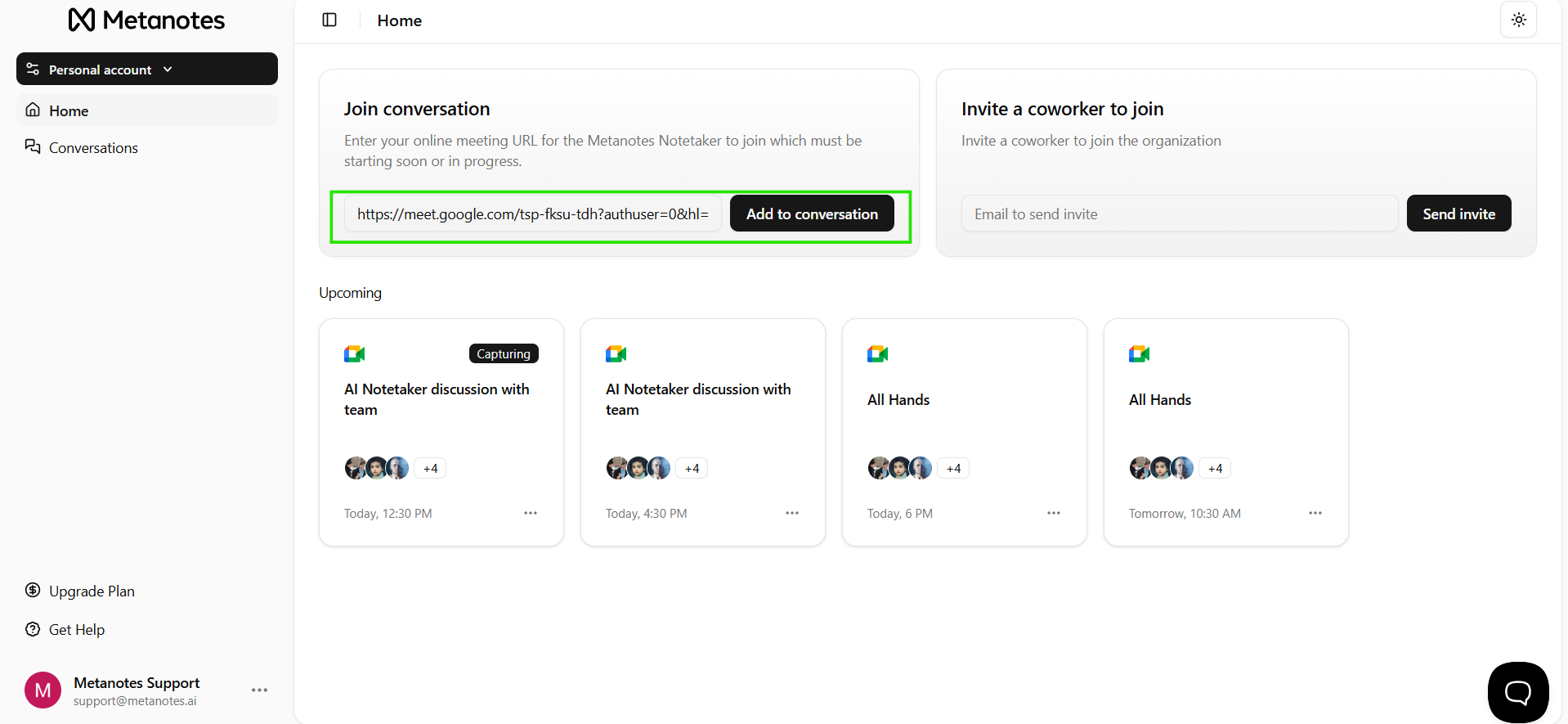1568x724 pixels.
Task: Click +4 attendees on 4:30 PM card
Action: point(692,468)
